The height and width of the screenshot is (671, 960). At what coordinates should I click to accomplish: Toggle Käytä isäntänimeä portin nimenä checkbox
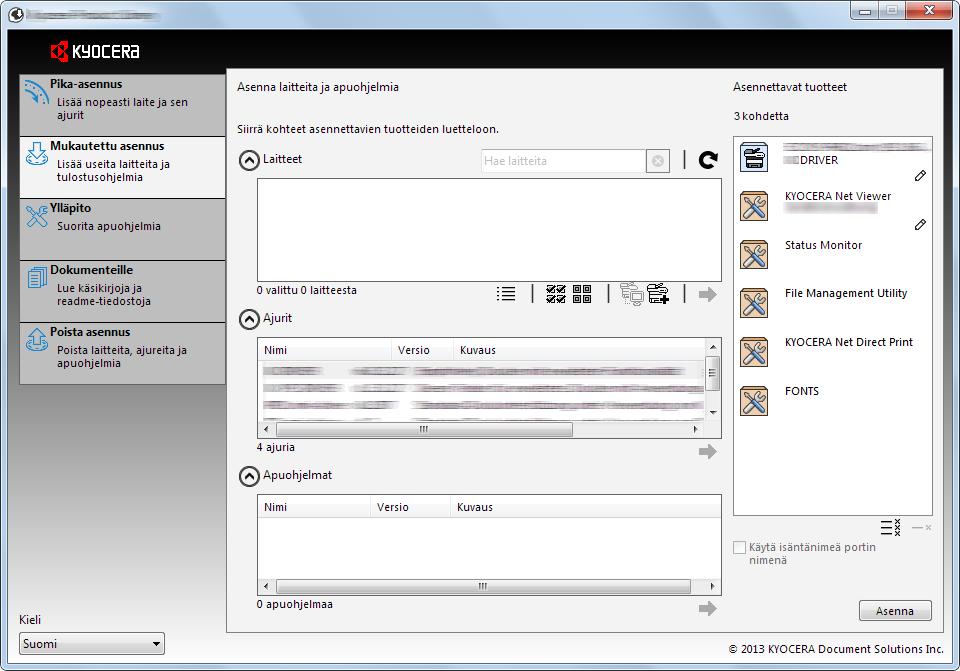pyautogui.click(x=740, y=547)
